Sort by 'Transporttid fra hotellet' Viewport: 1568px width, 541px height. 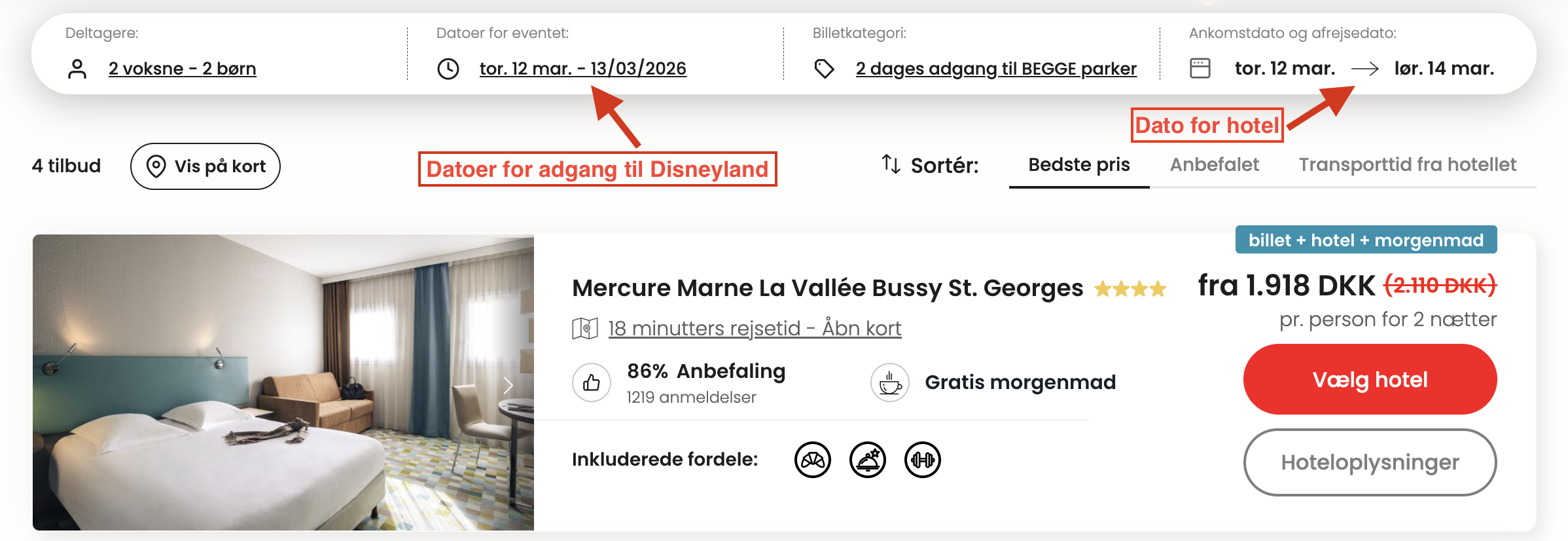point(1407,165)
